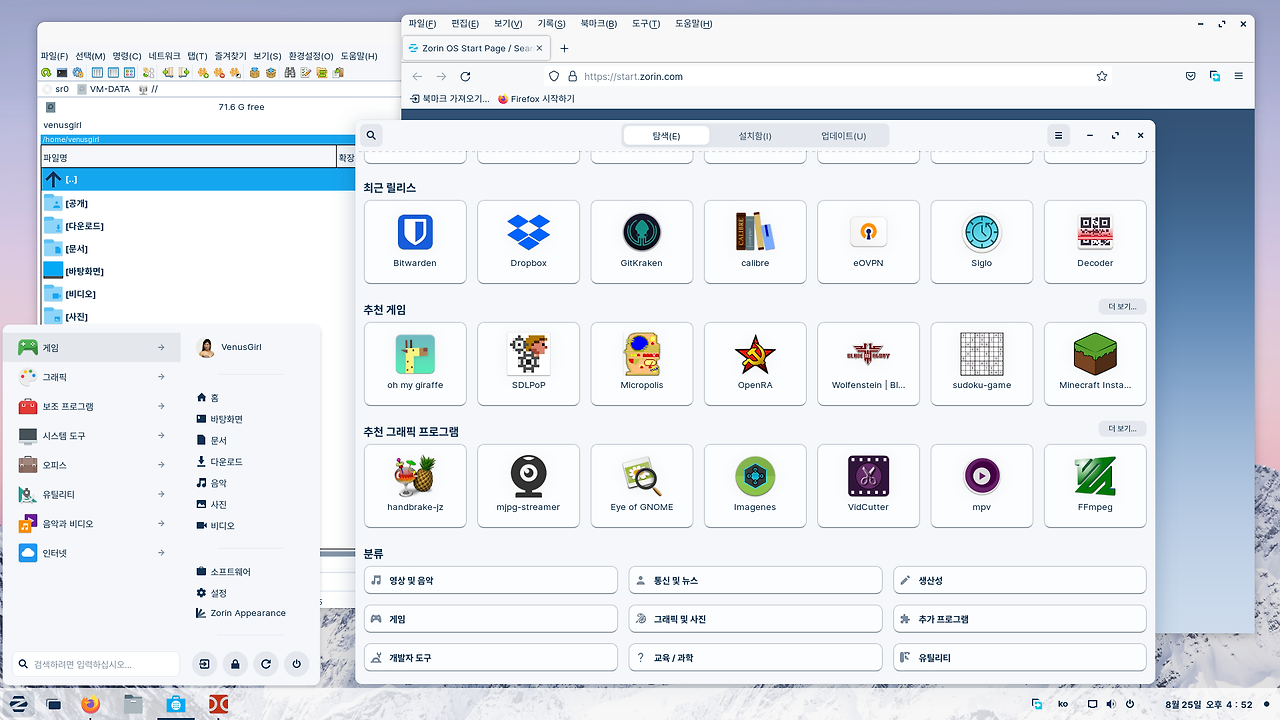Expand the 보조 프로그램 menu category
Viewport: 1280px width, 720px height.
pos(92,406)
